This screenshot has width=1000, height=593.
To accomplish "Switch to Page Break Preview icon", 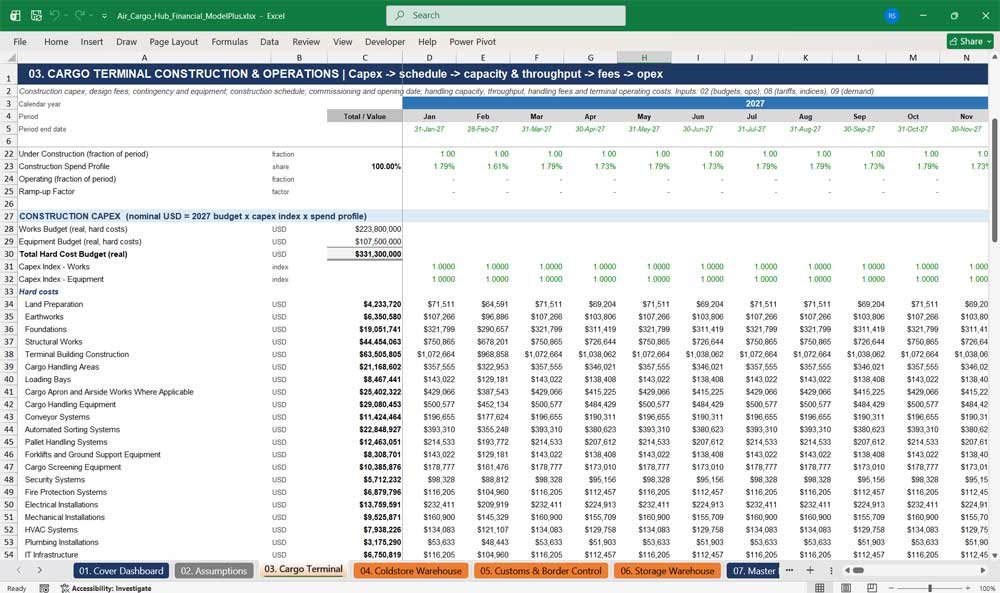I will click(872, 588).
